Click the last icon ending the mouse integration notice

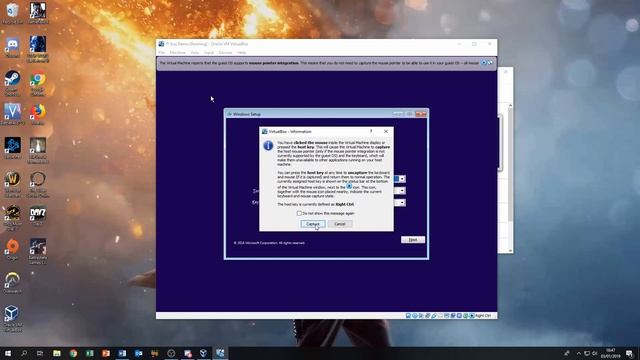click(490, 63)
